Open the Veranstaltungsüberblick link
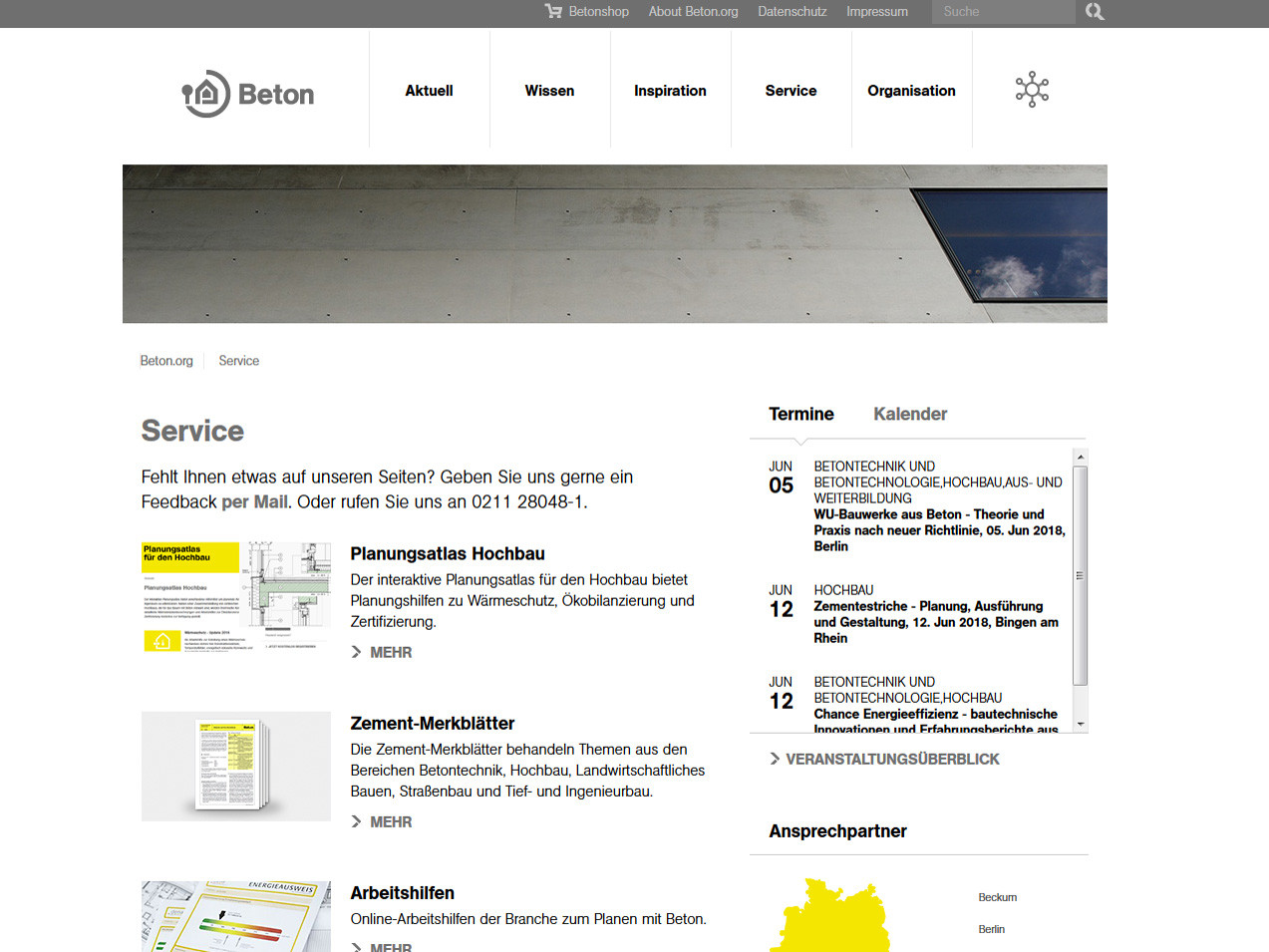This screenshot has width=1269, height=952. [x=892, y=759]
